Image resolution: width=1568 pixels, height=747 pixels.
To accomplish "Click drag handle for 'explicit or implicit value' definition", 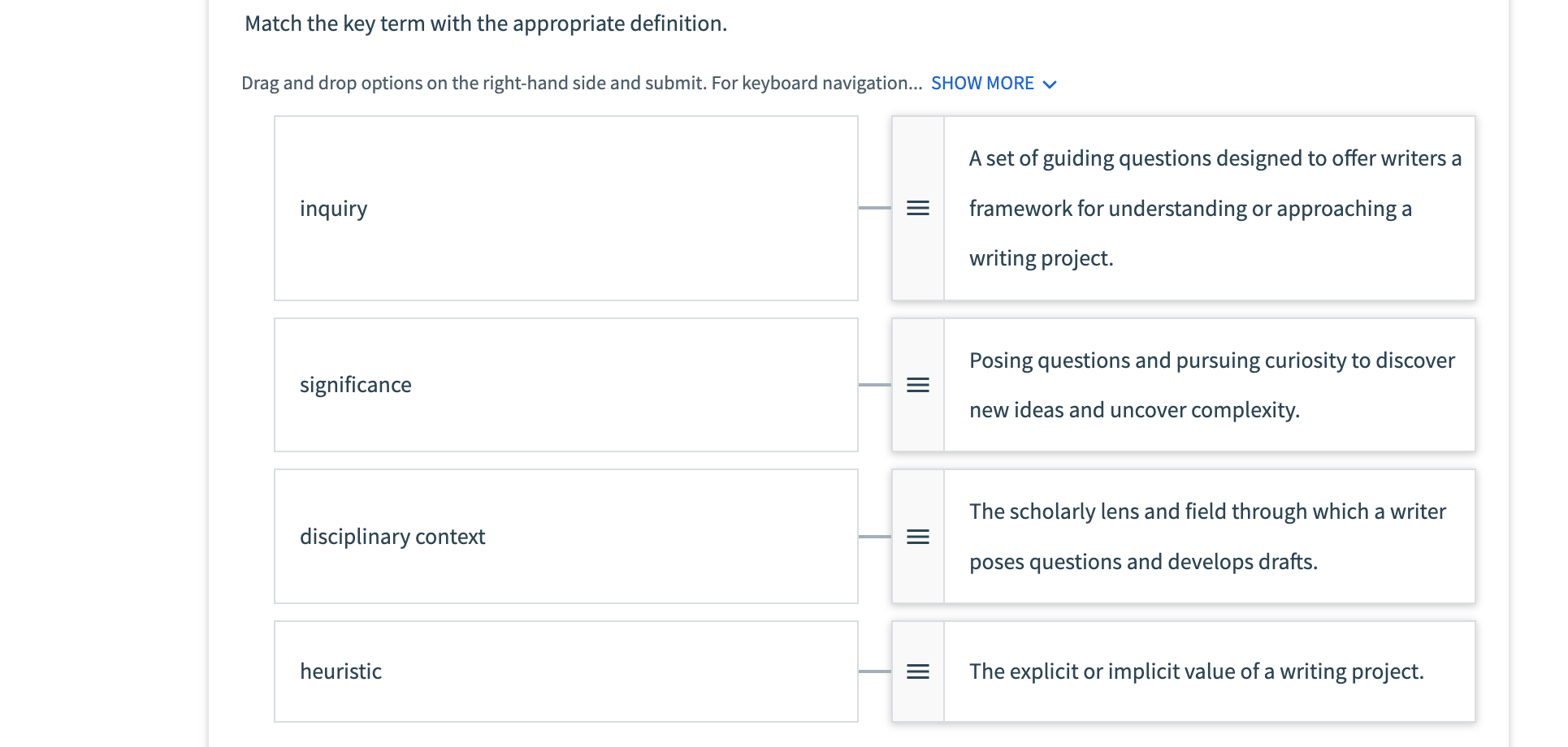I will (x=918, y=671).
